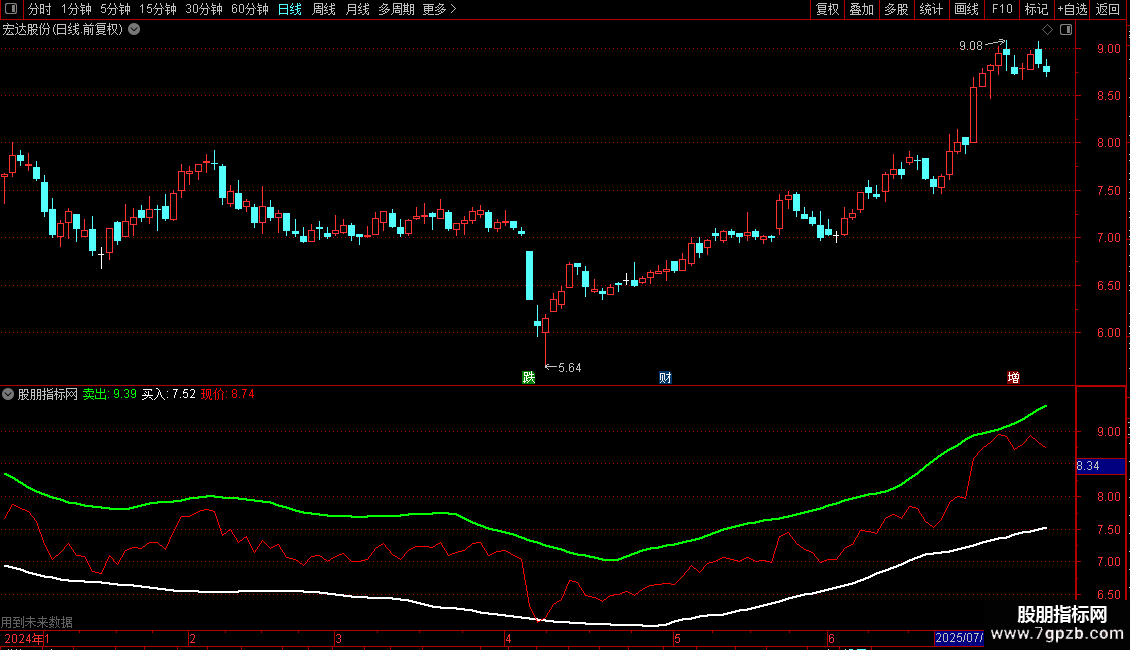
Task: Click the 5.64 low price annotation
Action: coord(569,368)
